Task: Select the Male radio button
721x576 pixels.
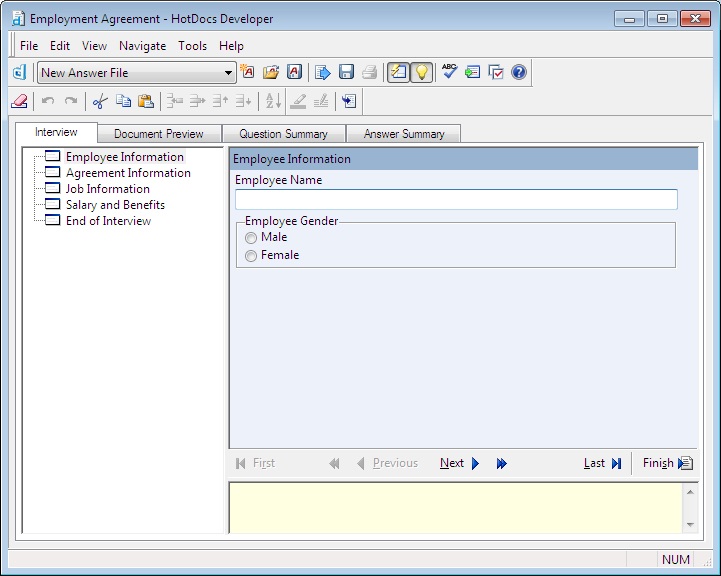Action: point(251,238)
